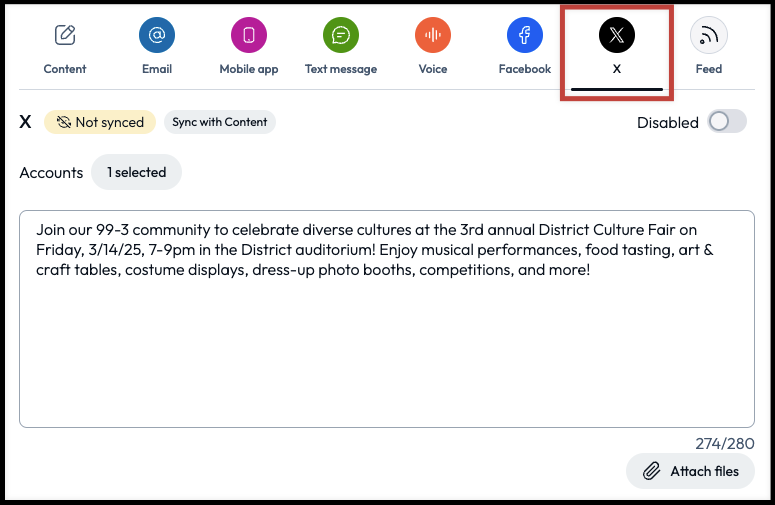Click the Sync with Content button
The width and height of the screenshot is (775, 505).
219,122
